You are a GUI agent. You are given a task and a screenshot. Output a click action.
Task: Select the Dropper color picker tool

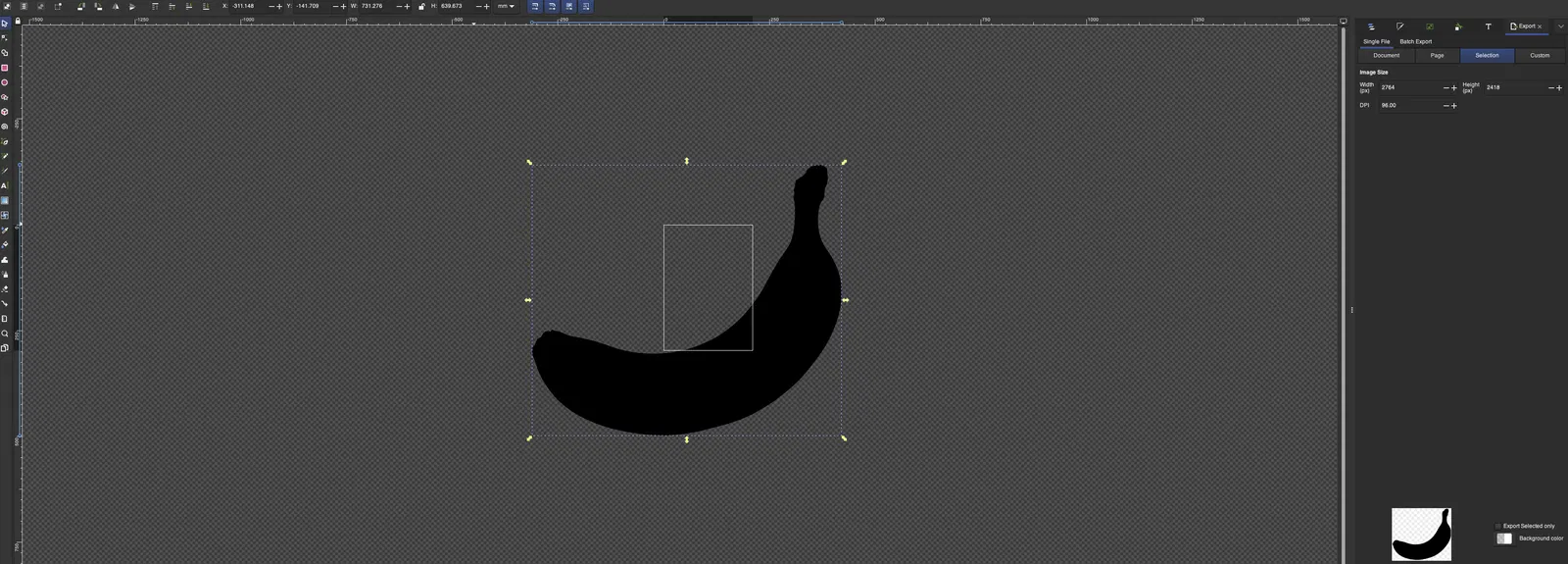5,231
